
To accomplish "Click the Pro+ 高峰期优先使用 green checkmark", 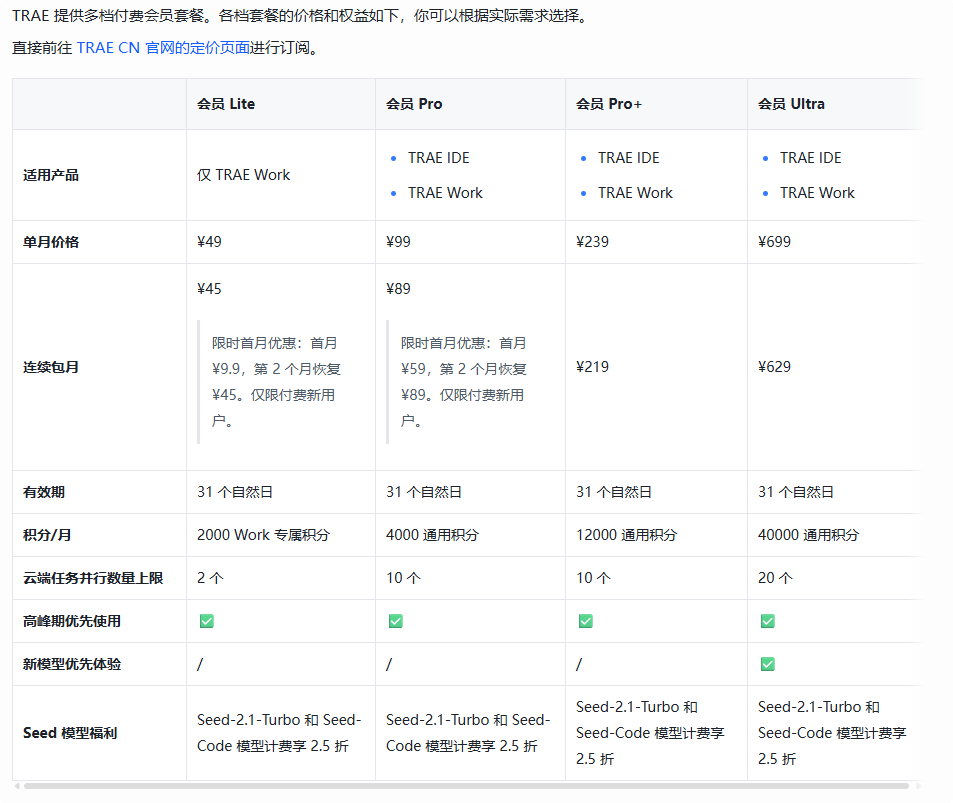I will pos(585,621).
